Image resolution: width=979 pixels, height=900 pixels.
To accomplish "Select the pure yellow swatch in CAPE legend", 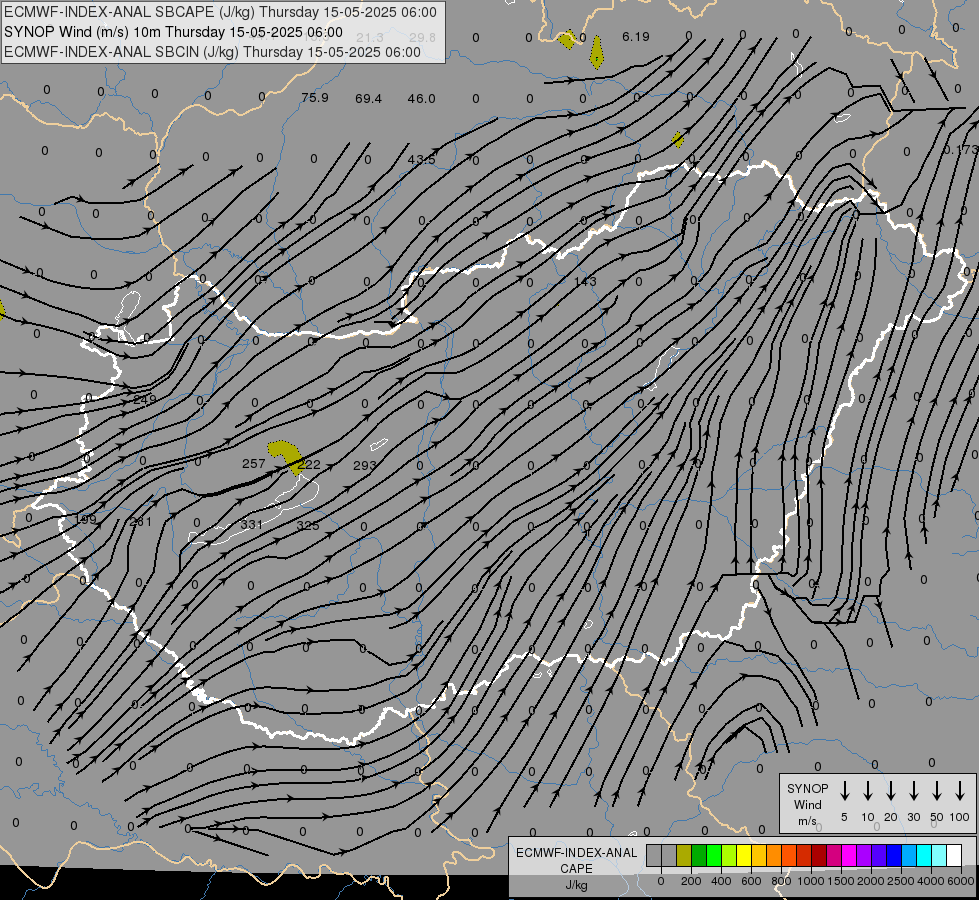I will 744,855.
